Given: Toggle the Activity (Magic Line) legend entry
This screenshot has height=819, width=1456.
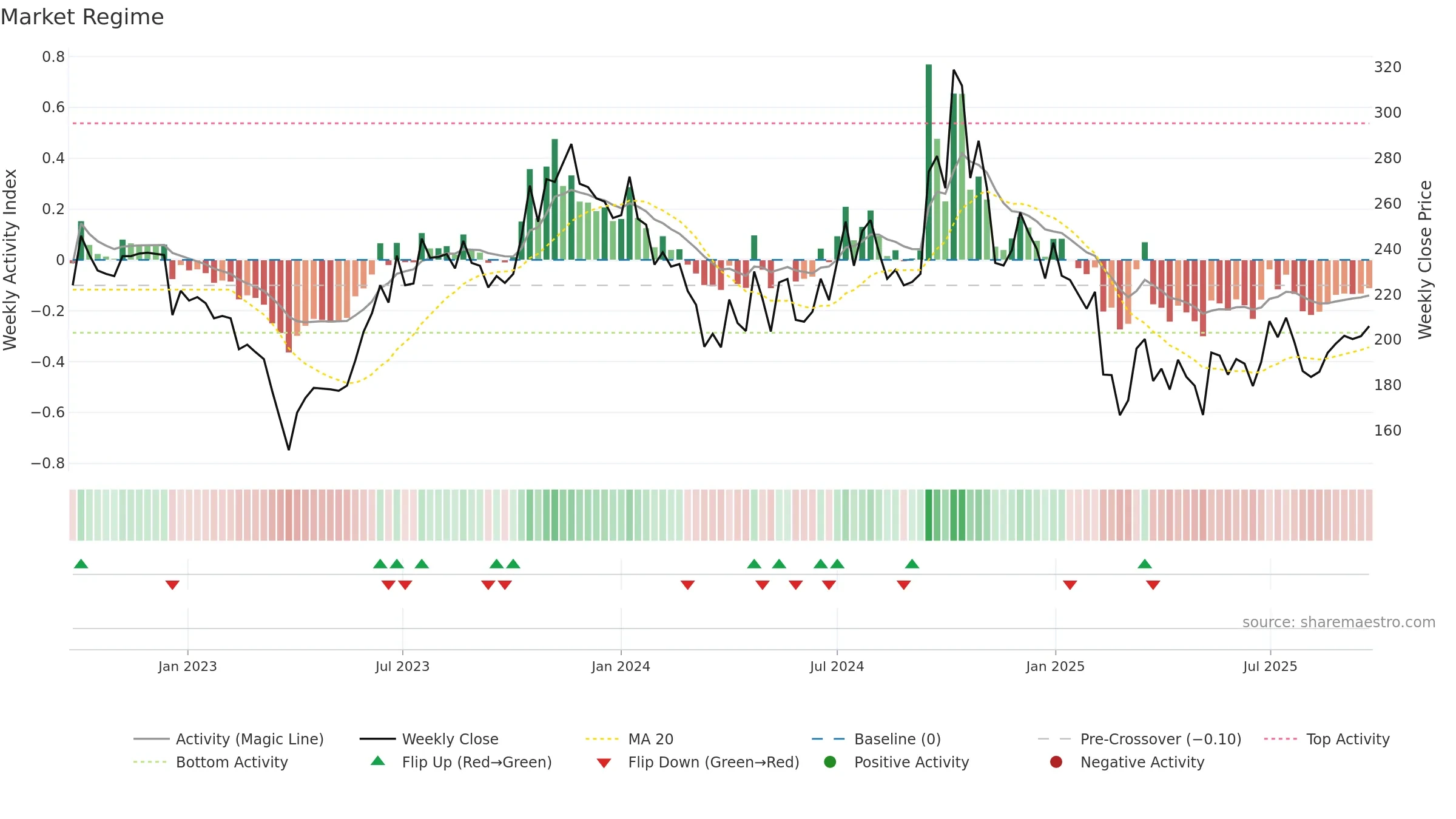Looking at the screenshot, I should point(229,739).
